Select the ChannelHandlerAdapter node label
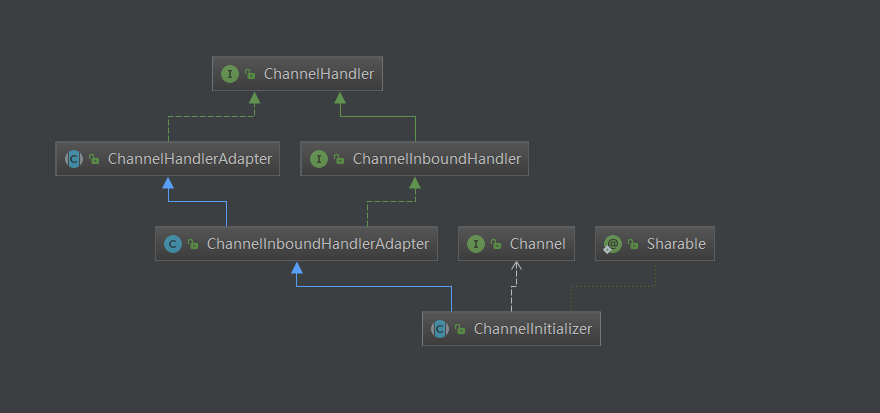This screenshot has width=880, height=413. coord(190,158)
